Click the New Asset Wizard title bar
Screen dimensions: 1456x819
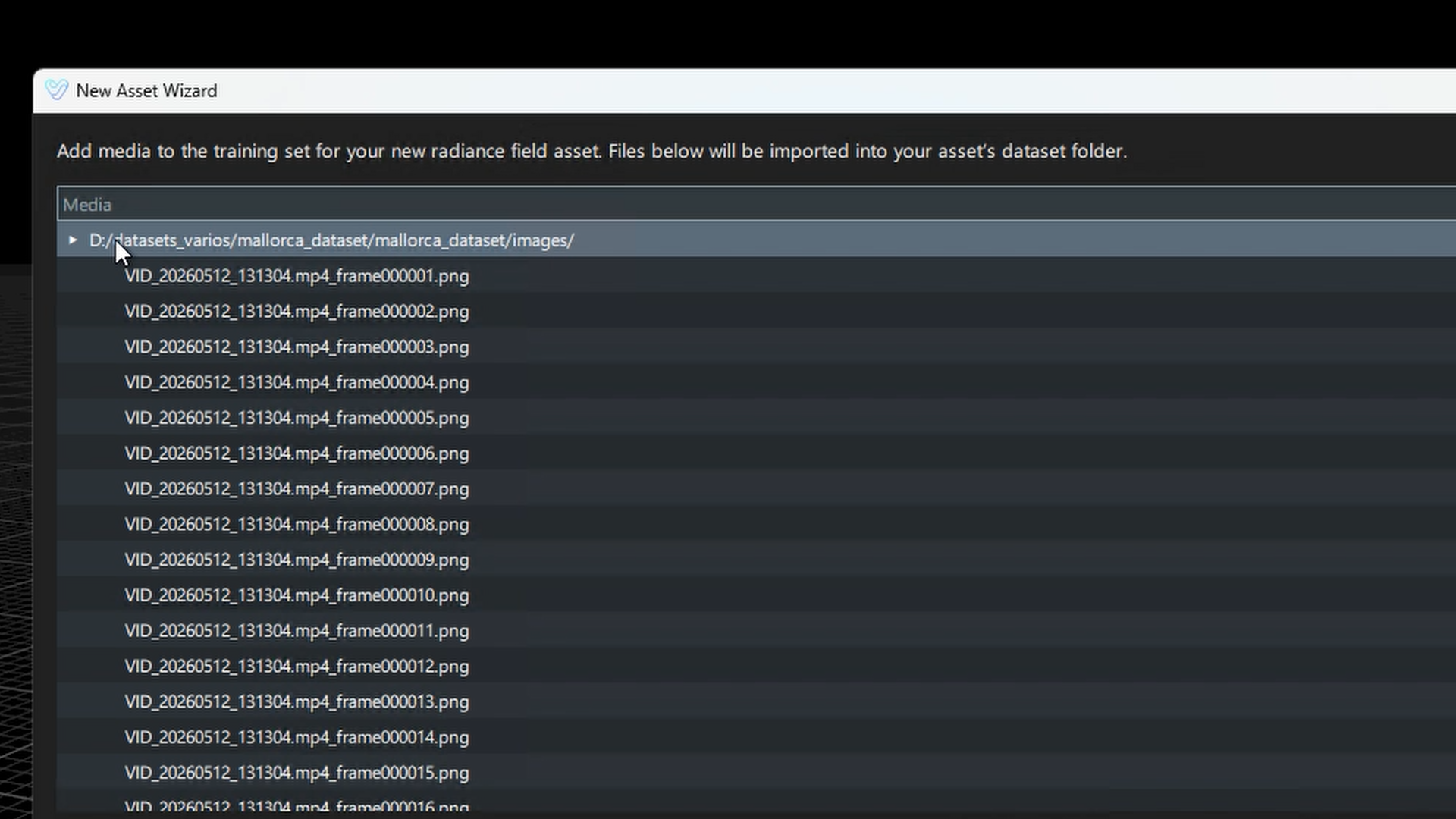(744, 91)
